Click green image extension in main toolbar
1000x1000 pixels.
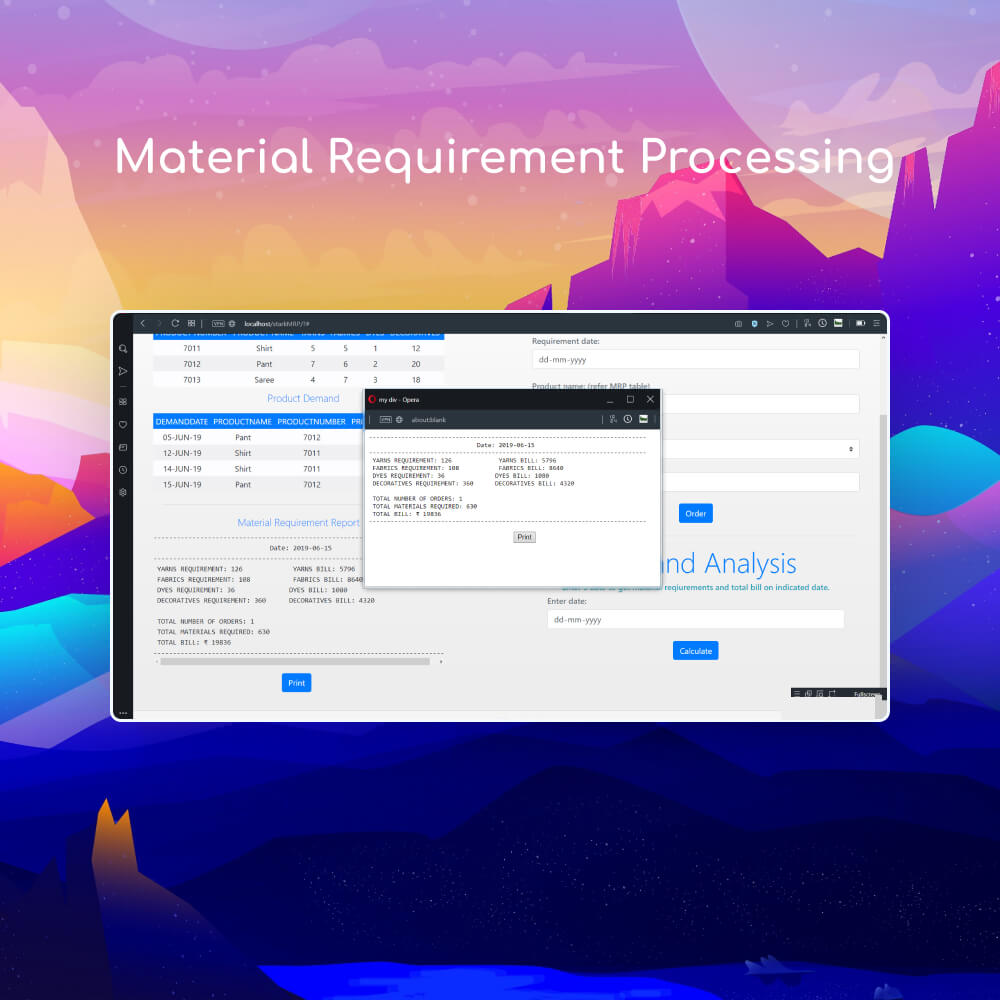(x=838, y=323)
